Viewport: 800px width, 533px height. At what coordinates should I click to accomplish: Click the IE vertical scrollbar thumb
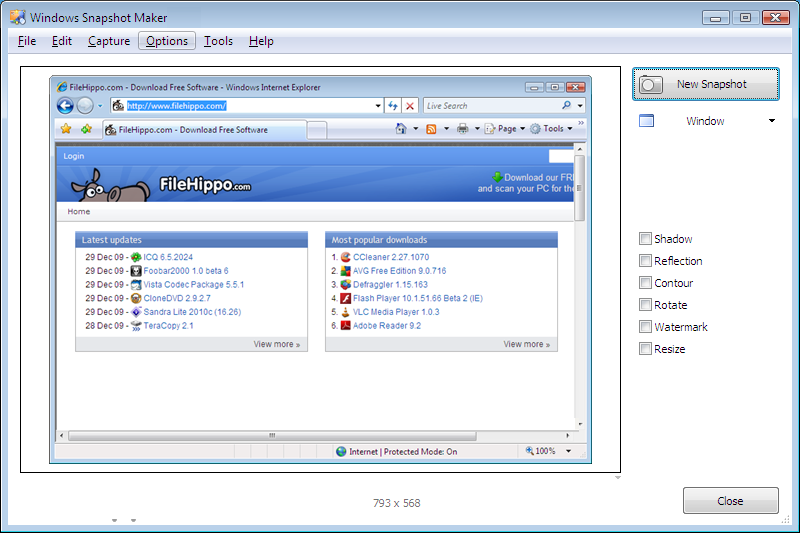pos(579,188)
